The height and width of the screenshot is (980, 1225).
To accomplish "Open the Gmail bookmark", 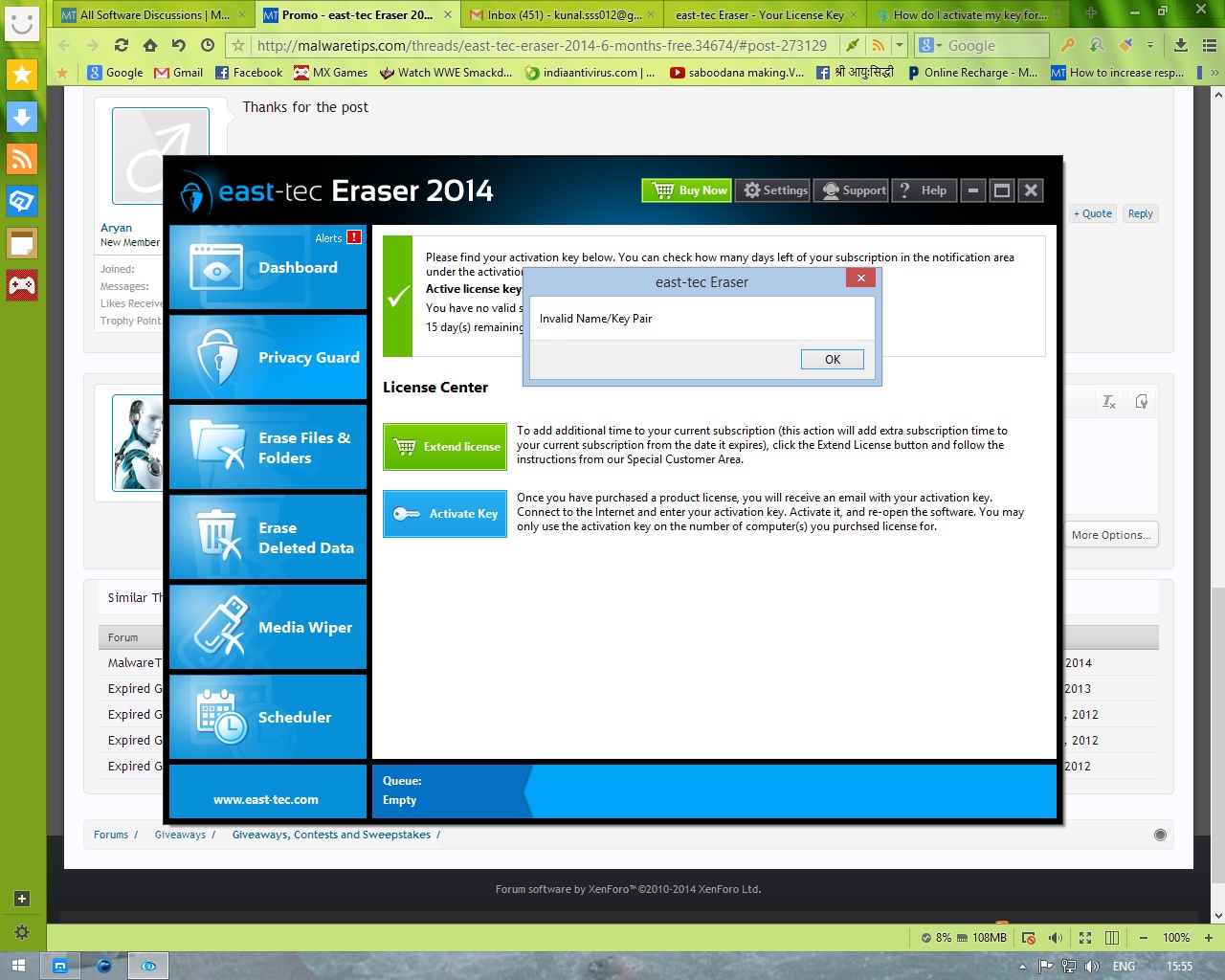I will coord(179,73).
